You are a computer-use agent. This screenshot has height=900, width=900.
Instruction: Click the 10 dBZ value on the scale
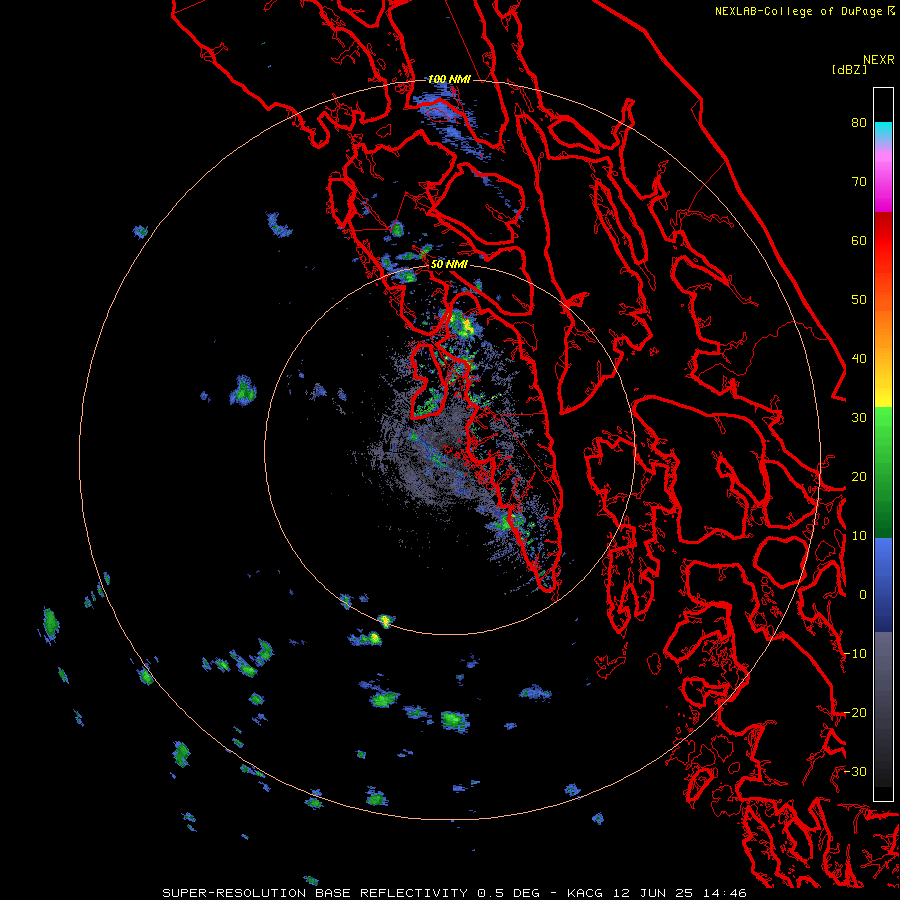859,536
